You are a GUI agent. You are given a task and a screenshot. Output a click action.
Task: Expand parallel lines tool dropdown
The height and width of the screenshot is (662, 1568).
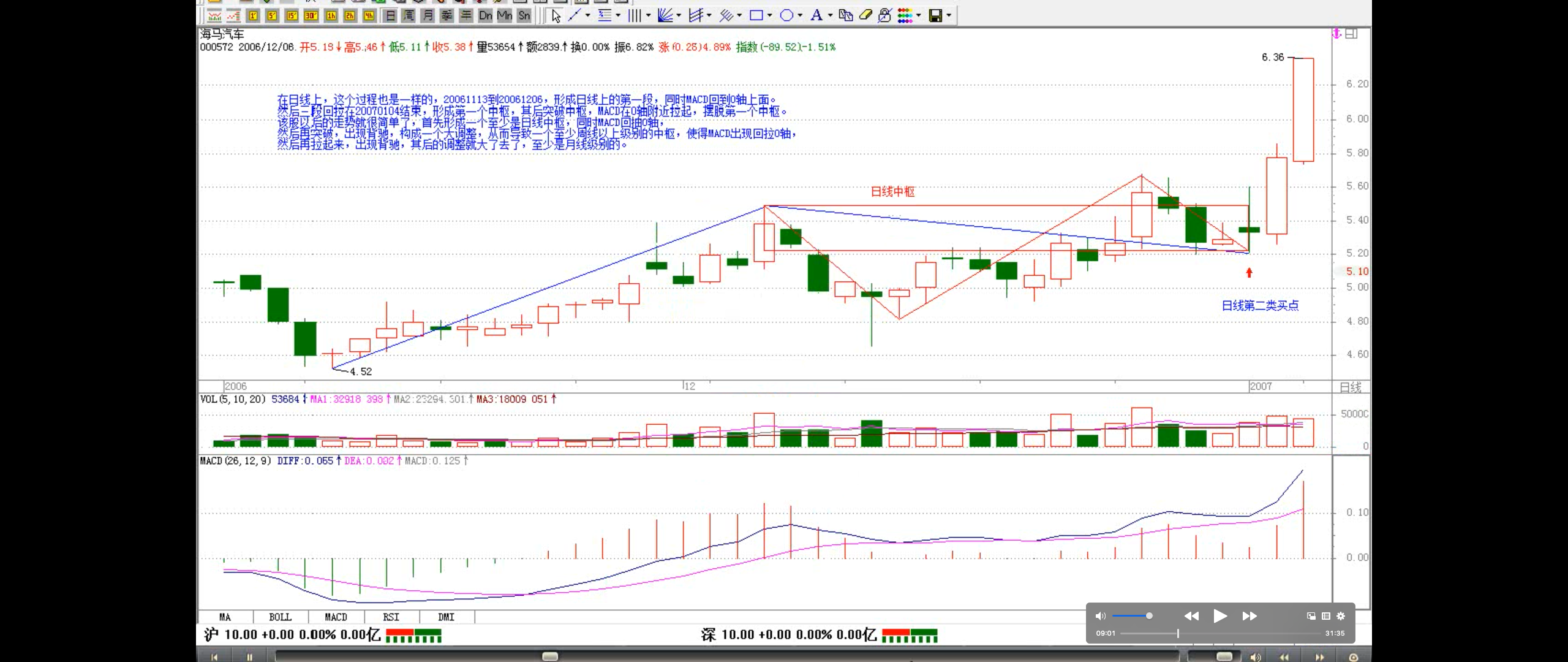click(x=739, y=16)
